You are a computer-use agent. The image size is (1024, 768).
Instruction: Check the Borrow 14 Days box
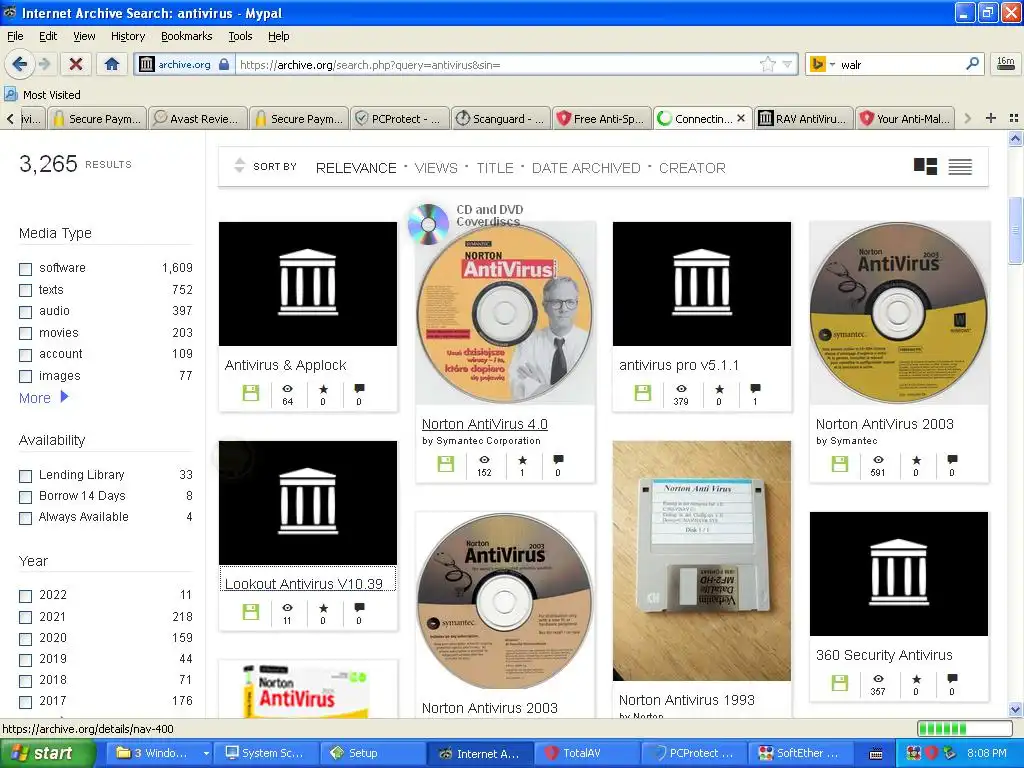click(x=25, y=497)
